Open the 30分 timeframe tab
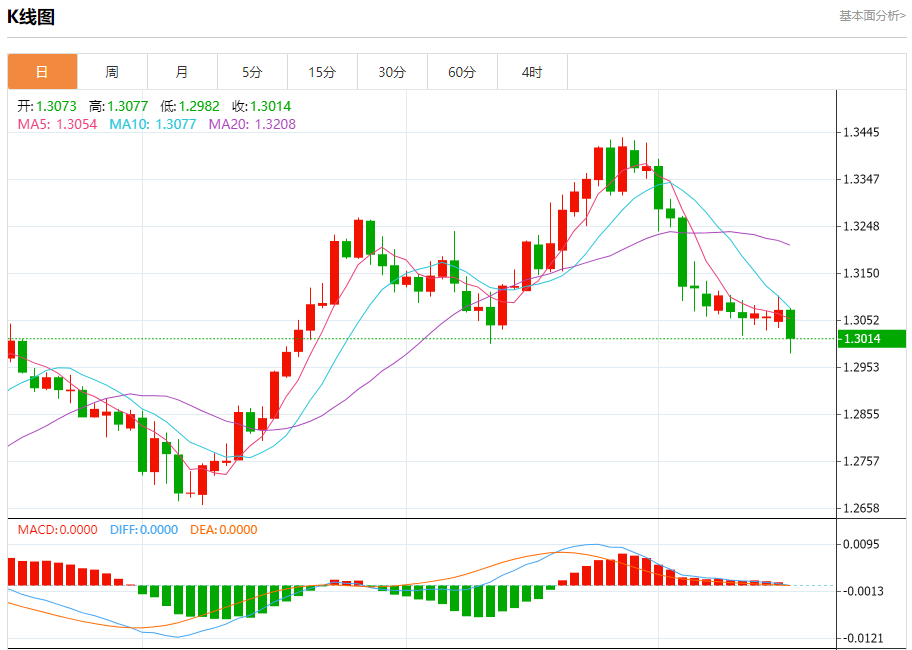Screen dimensions: 912x650 coord(392,72)
